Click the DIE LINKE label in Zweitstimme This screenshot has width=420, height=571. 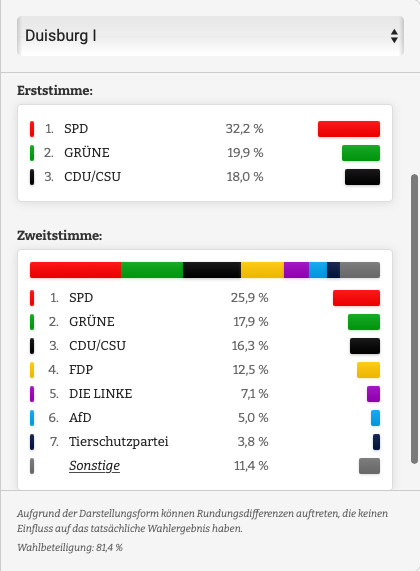[101, 394]
